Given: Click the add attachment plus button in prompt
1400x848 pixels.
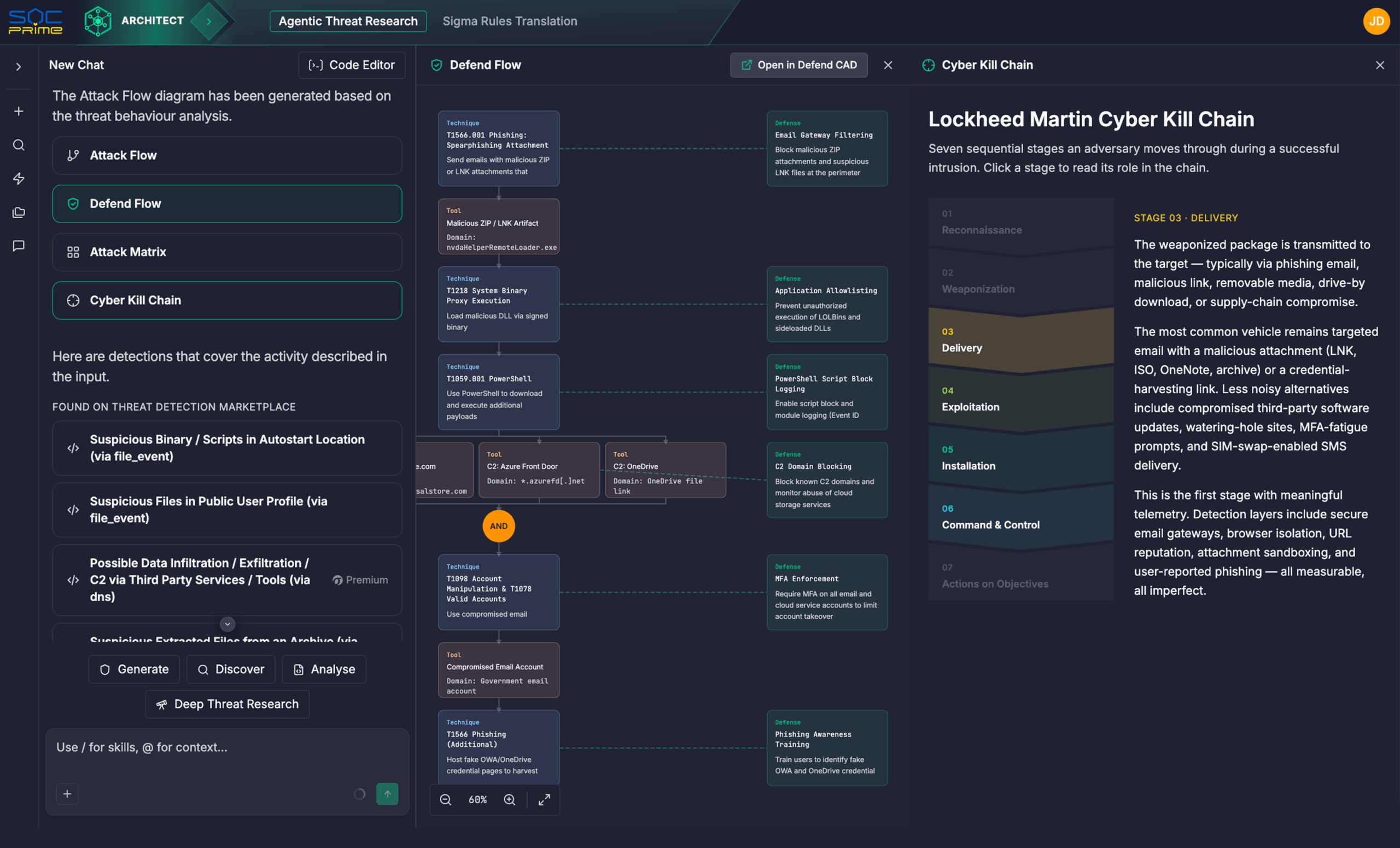Looking at the screenshot, I should point(67,793).
